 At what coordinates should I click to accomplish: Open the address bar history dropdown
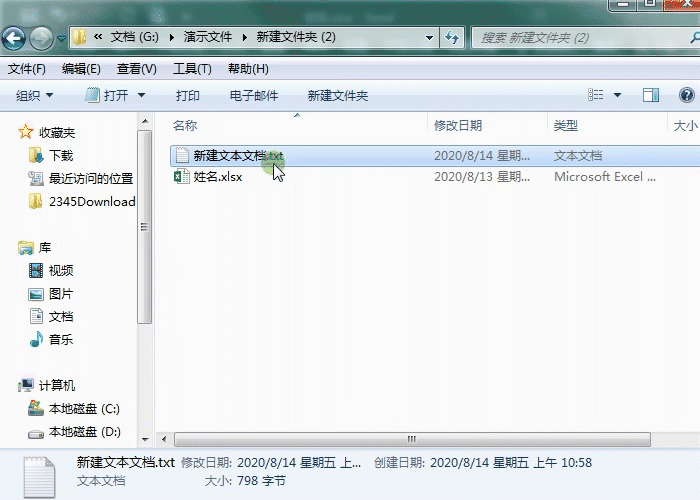429,38
